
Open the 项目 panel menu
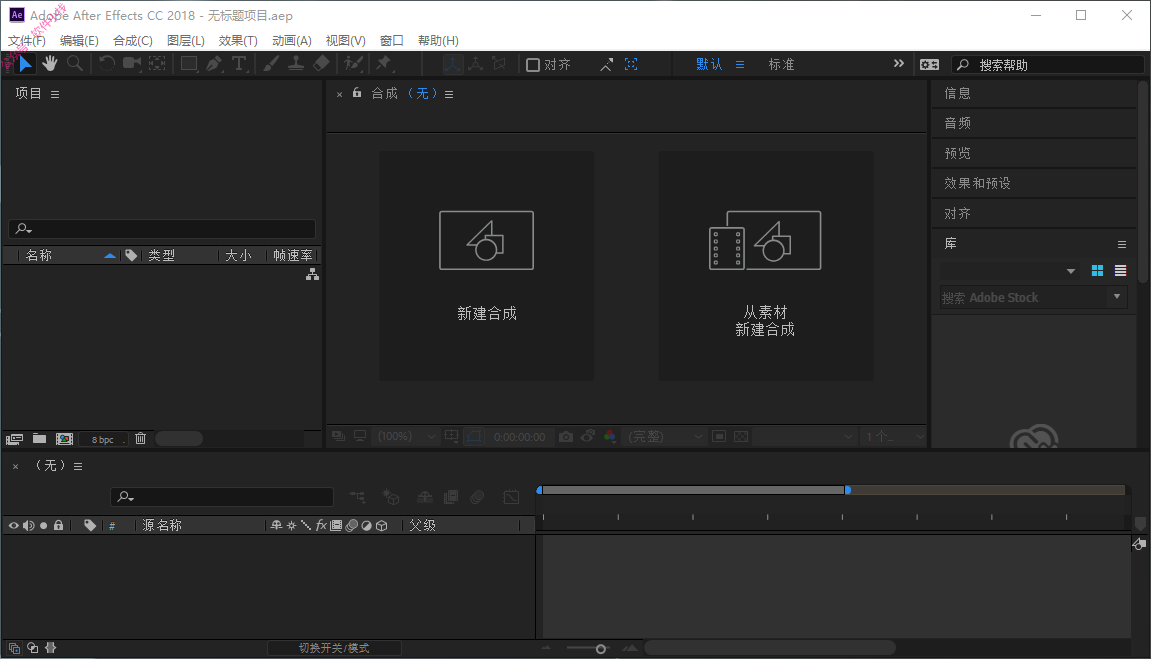(55, 94)
